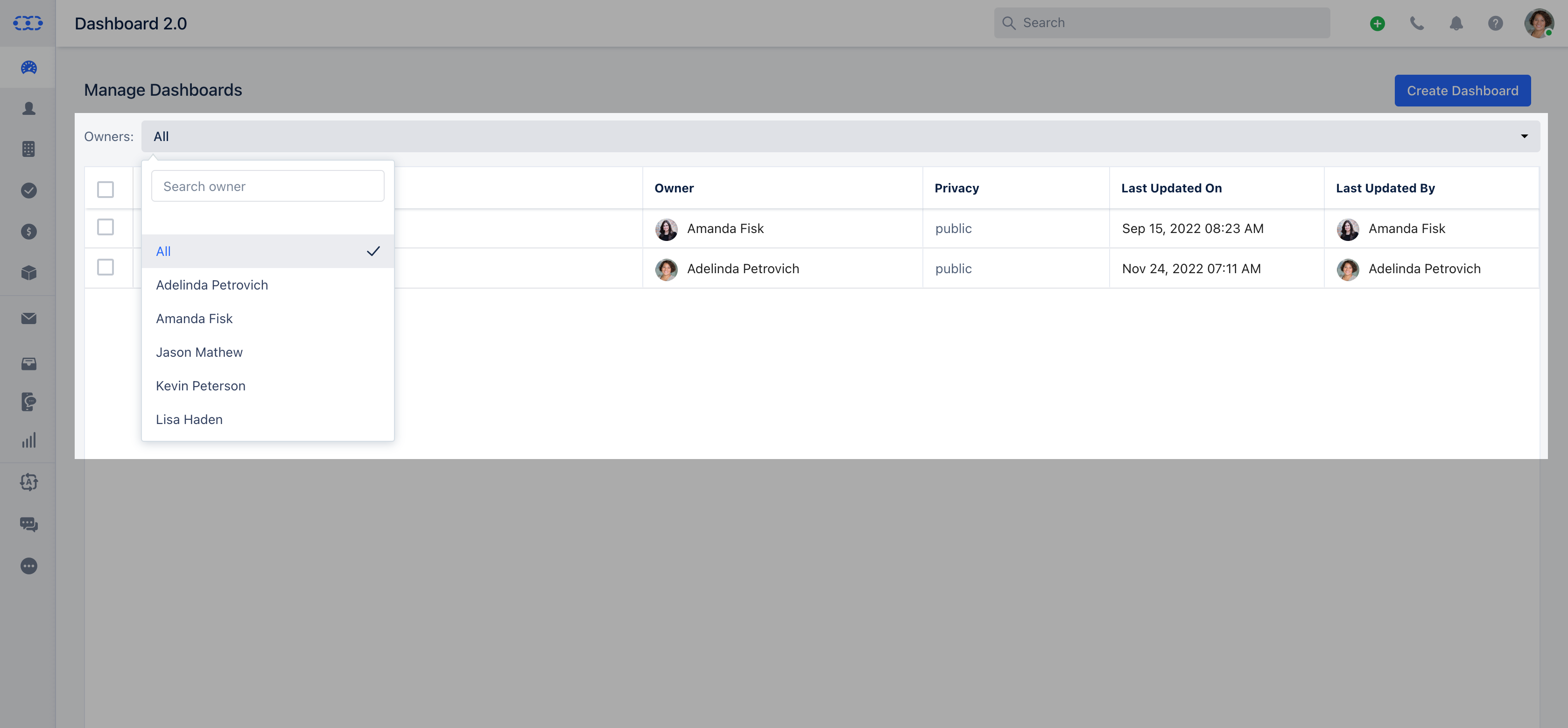Open the dashboard gauge icon in sidebar
Screen dimensions: 1568x728
click(28, 67)
